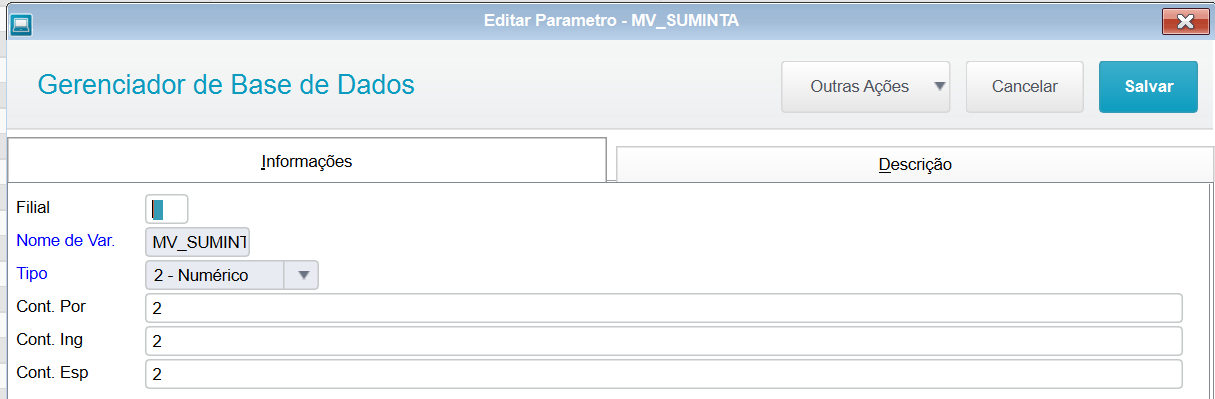1215x399 pixels.
Task: Click the Gerenciador de Base de Dados heading
Action: pyautogui.click(x=226, y=86)
